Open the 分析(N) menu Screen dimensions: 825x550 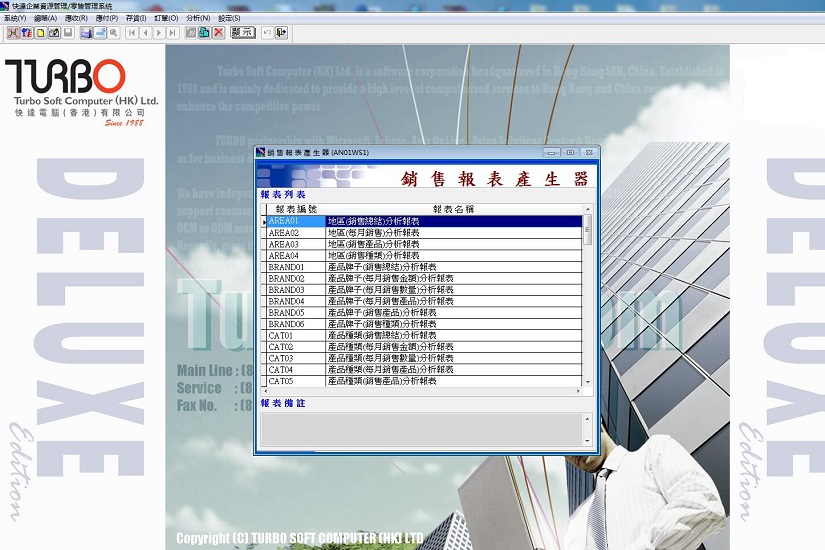click(x=198, y=18)
